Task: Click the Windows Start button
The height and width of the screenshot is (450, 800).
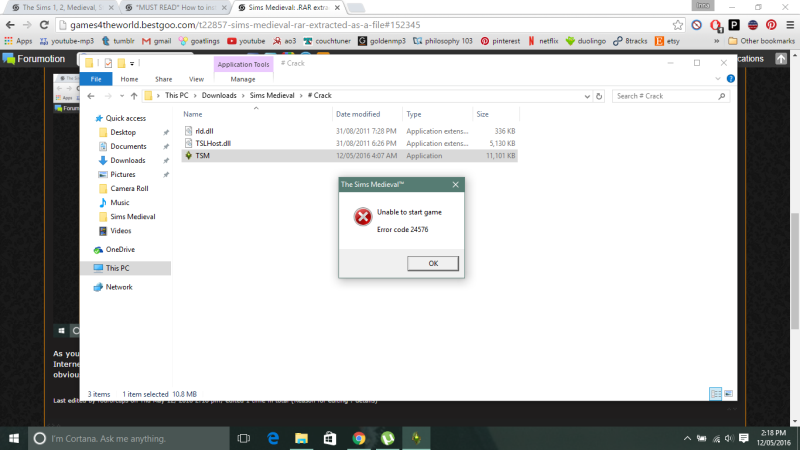Action: (x=14, y=438)
